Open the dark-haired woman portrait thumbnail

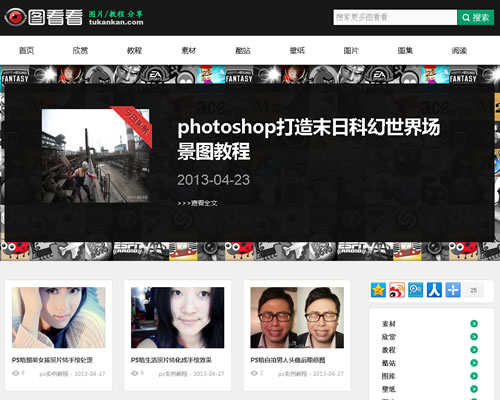[178, 318]
